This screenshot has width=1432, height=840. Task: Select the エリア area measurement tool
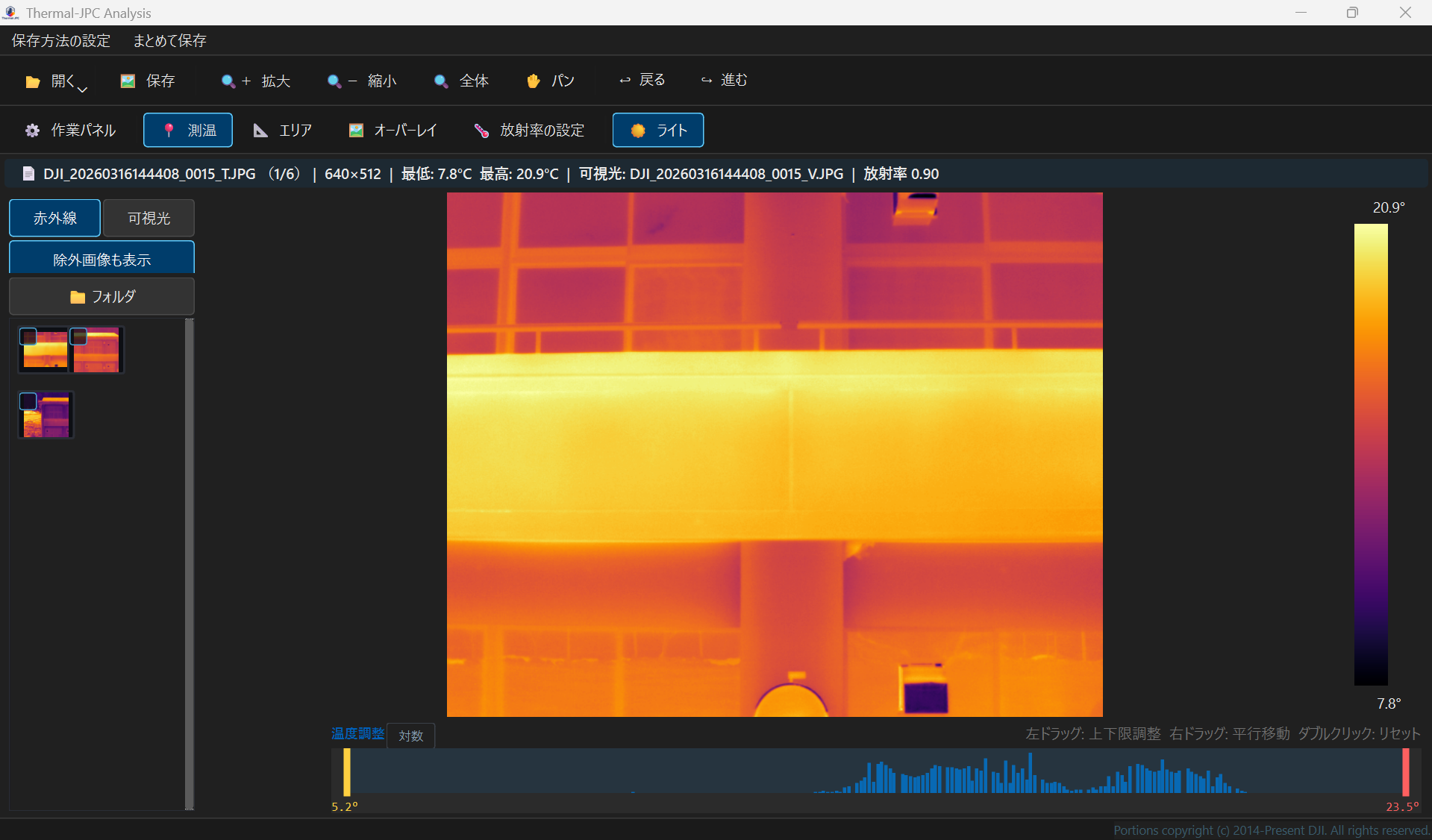pos(283,131)
